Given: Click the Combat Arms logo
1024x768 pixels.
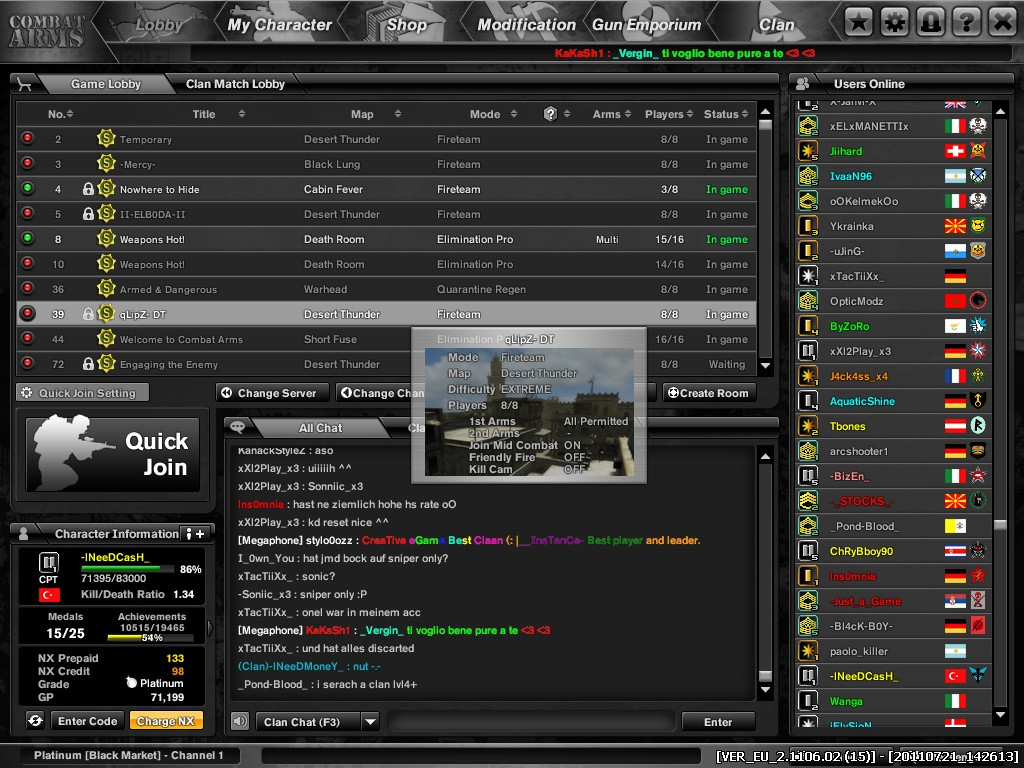Looking at the screenshot, I should tap(47, 30).
